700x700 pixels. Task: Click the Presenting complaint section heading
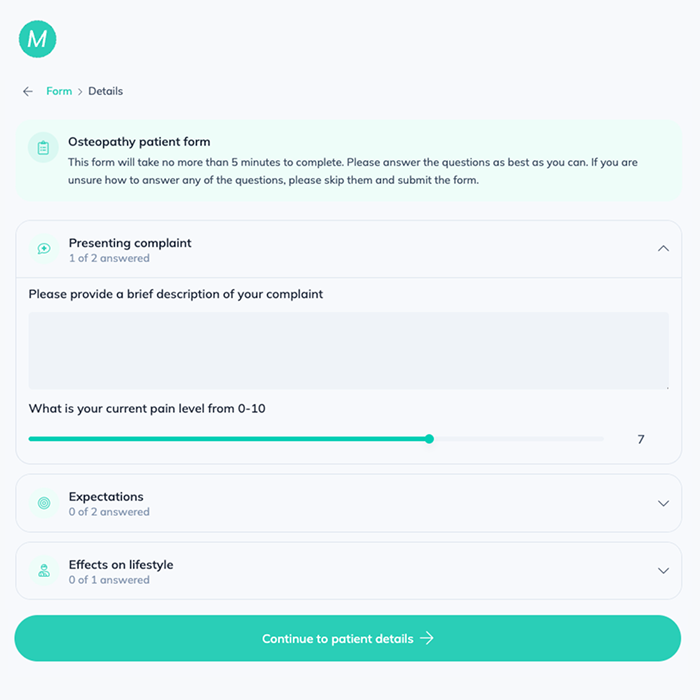130,243
